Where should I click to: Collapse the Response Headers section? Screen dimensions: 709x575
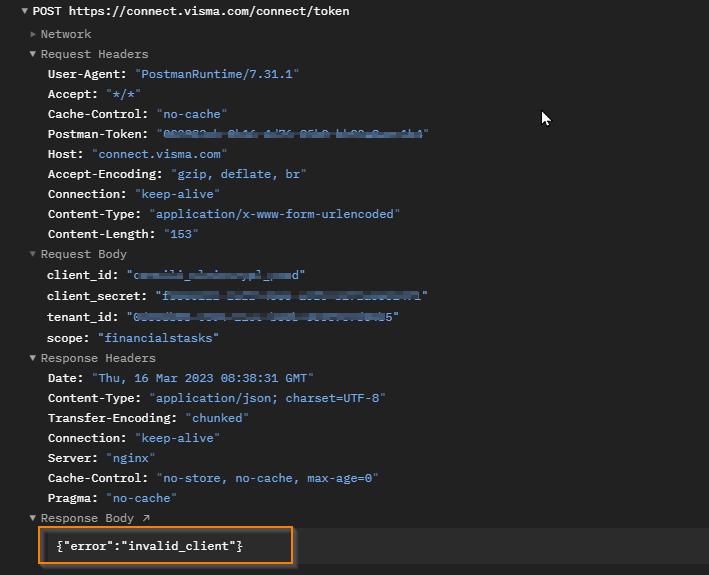pyautogui.click(x=33, y=358)
